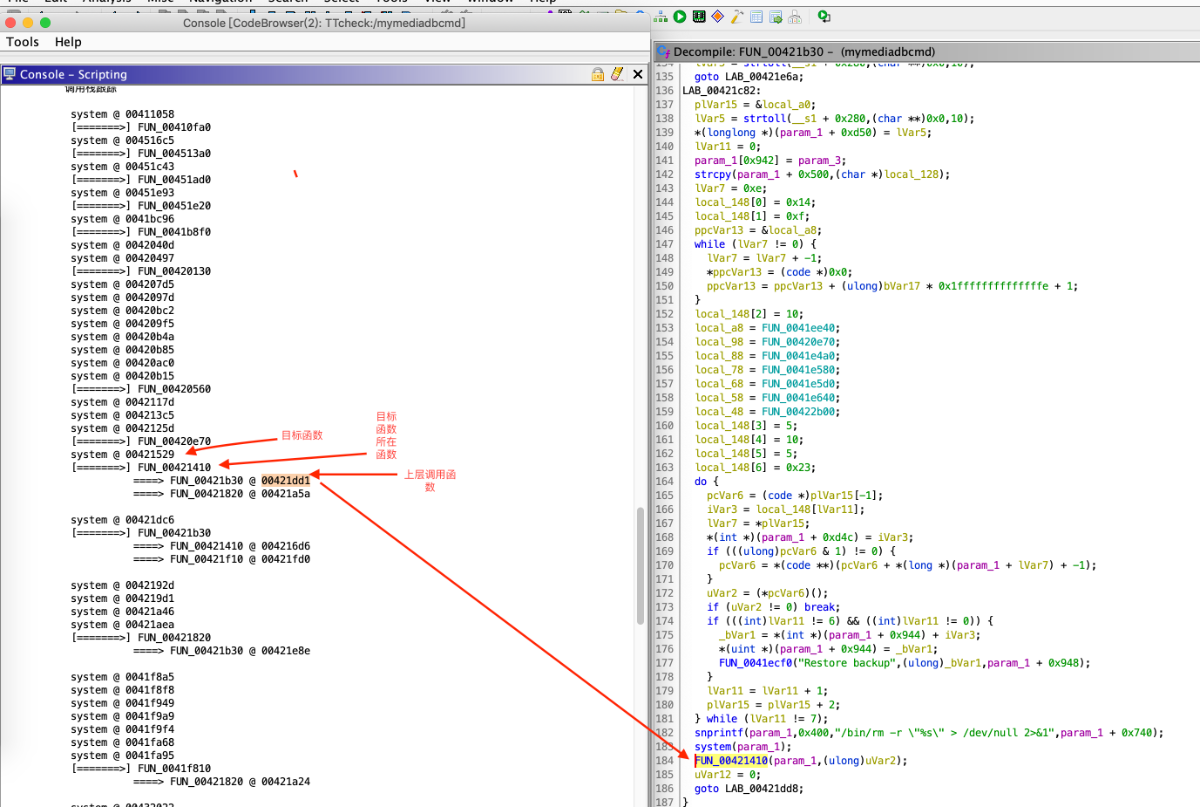Screen dimensions: 1200x807
Task: Click console line system @ 0041f8a5
Action: coord(122,677)
